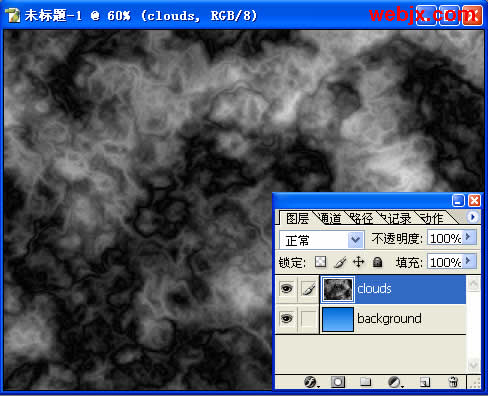Add a layer style with the fx icon
The height and width of the screenshot is (396, 488).
311,382
